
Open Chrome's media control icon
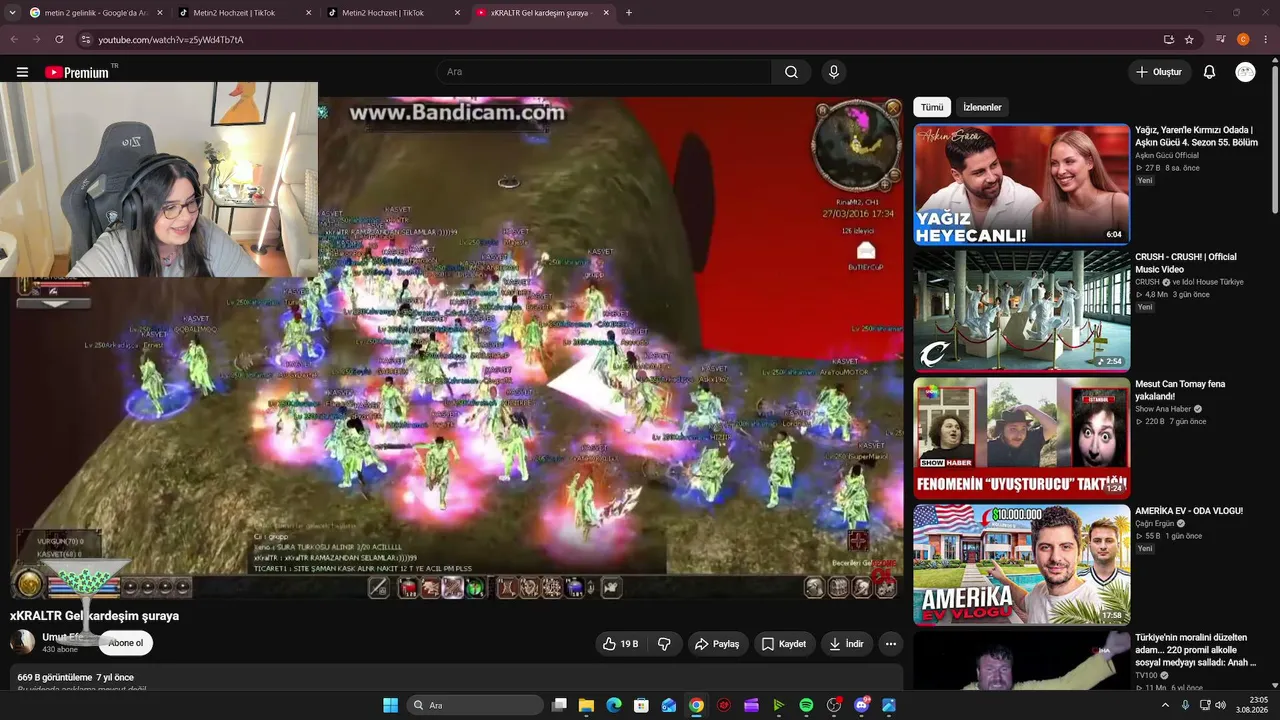pyautogui.click(x=1220, y=39)
